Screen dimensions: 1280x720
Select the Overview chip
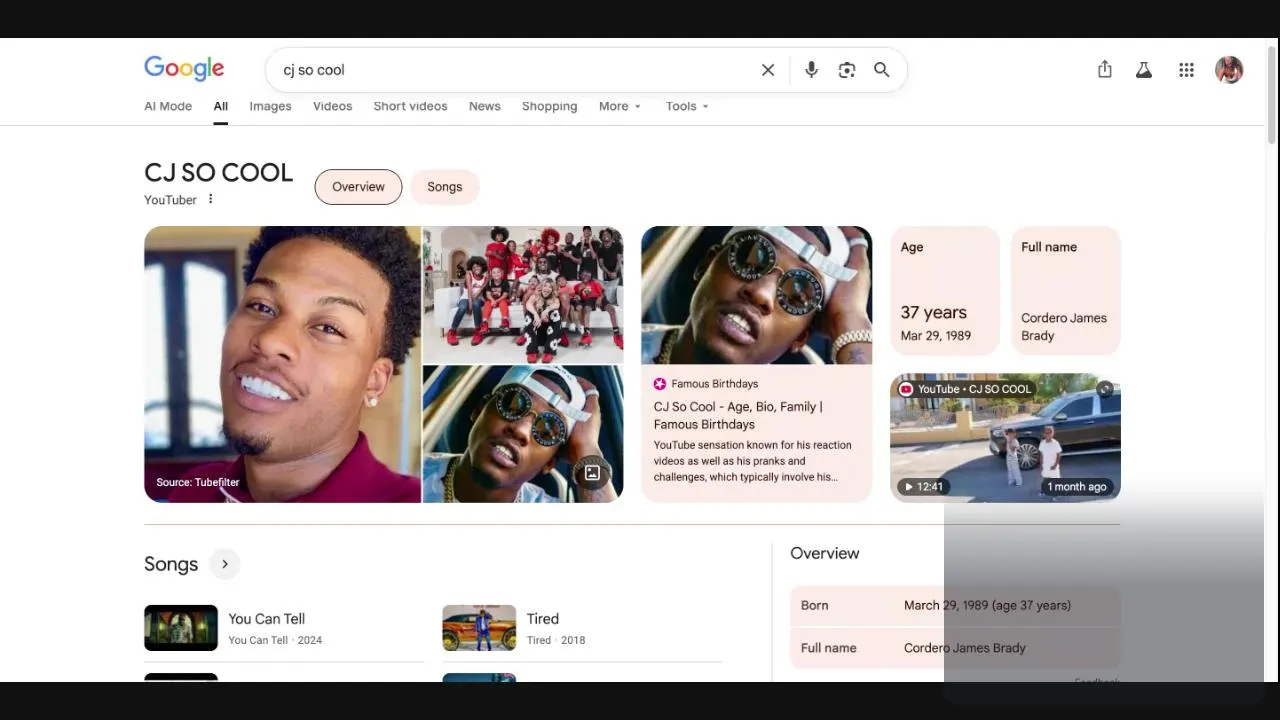pyautogui.click(x=358, y=187)
